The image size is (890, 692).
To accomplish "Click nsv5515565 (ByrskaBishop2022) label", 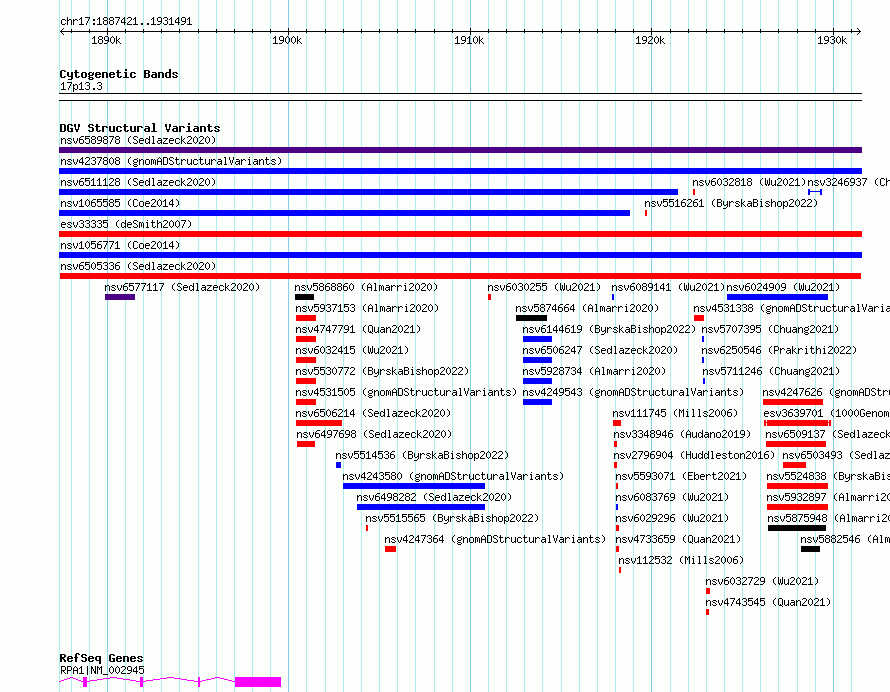I will pos(452,518).
